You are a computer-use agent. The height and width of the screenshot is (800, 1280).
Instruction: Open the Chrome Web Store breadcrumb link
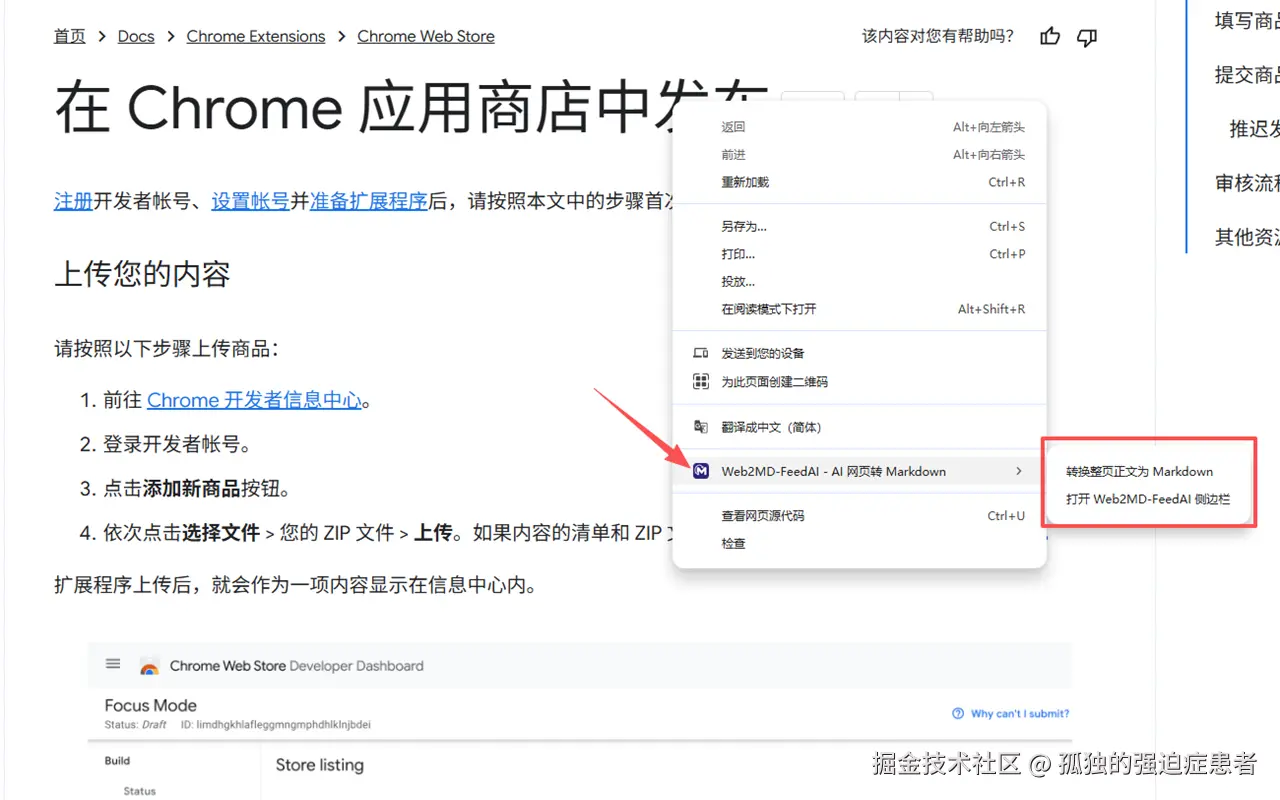point(426,36)
